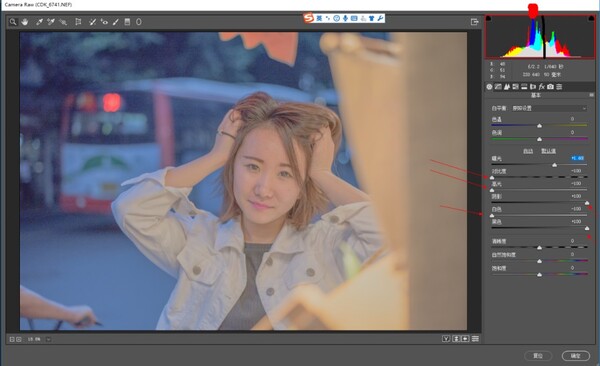Toggle shadow clipping warning in histogram
This screenshot has width=600, height=366.
click(x=489, y=18)
